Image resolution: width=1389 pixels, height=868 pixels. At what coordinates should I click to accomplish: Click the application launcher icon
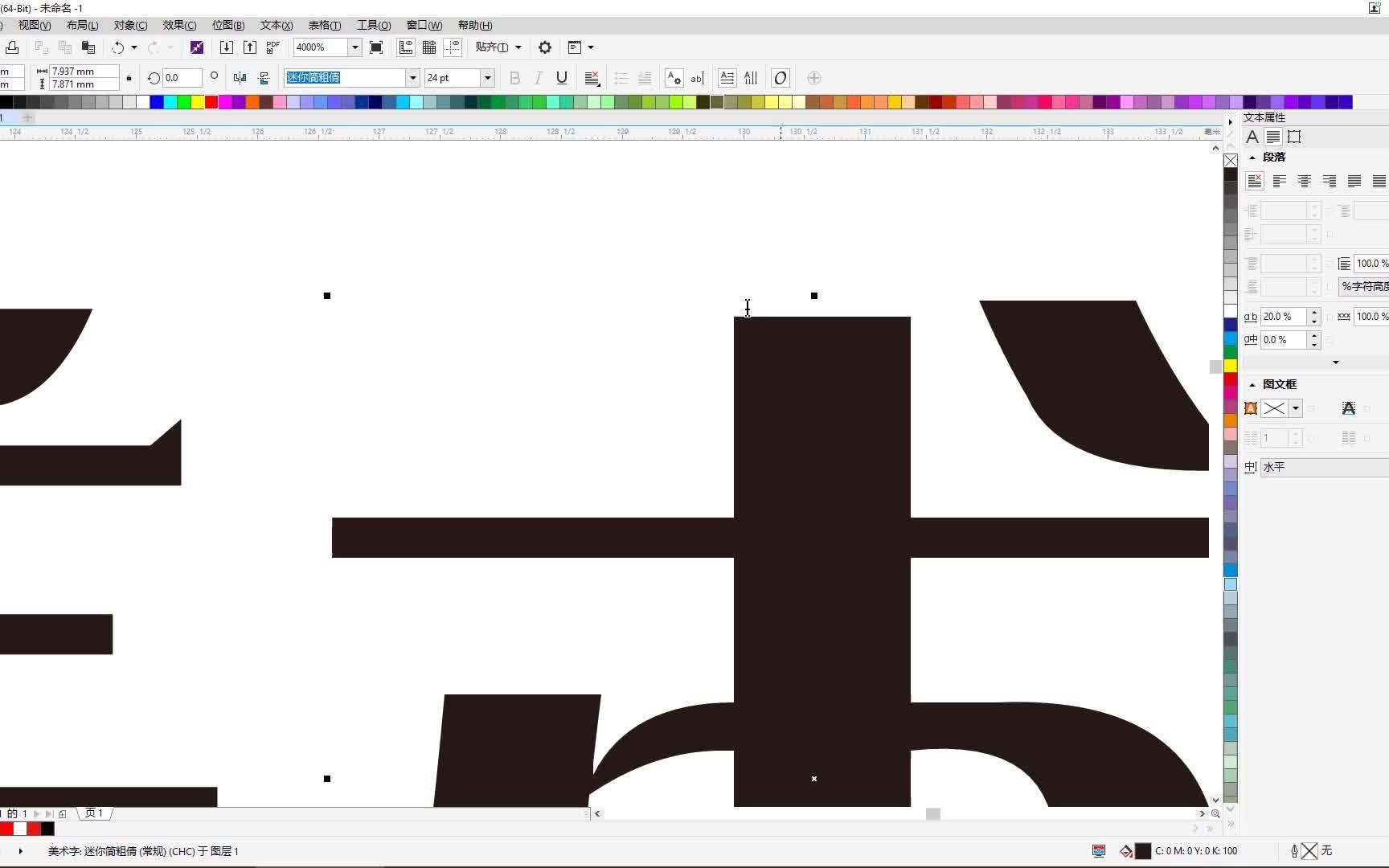coord(574,47)
